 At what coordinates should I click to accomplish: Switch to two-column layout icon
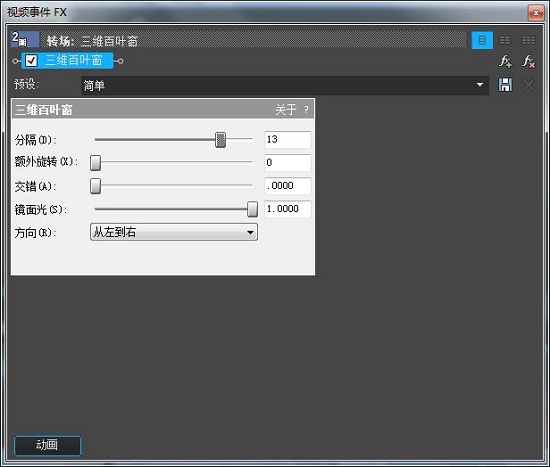pyautogui.click(x=505, y=40)
